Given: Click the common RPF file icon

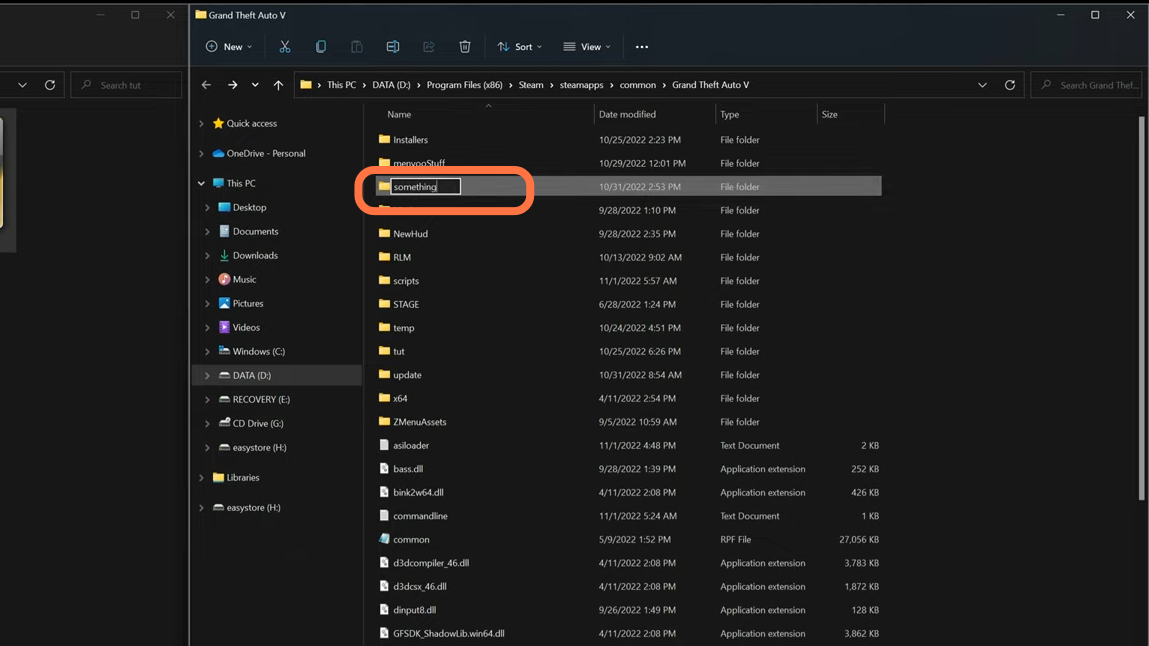Looking at the screenshot, I should pyautogui.click(x=384, y=539).
